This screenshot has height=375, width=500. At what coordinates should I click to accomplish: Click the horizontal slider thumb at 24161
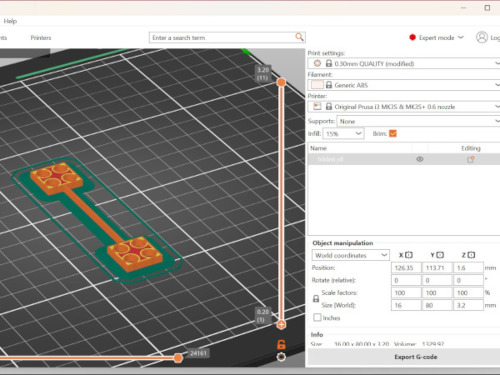(178, 358)
